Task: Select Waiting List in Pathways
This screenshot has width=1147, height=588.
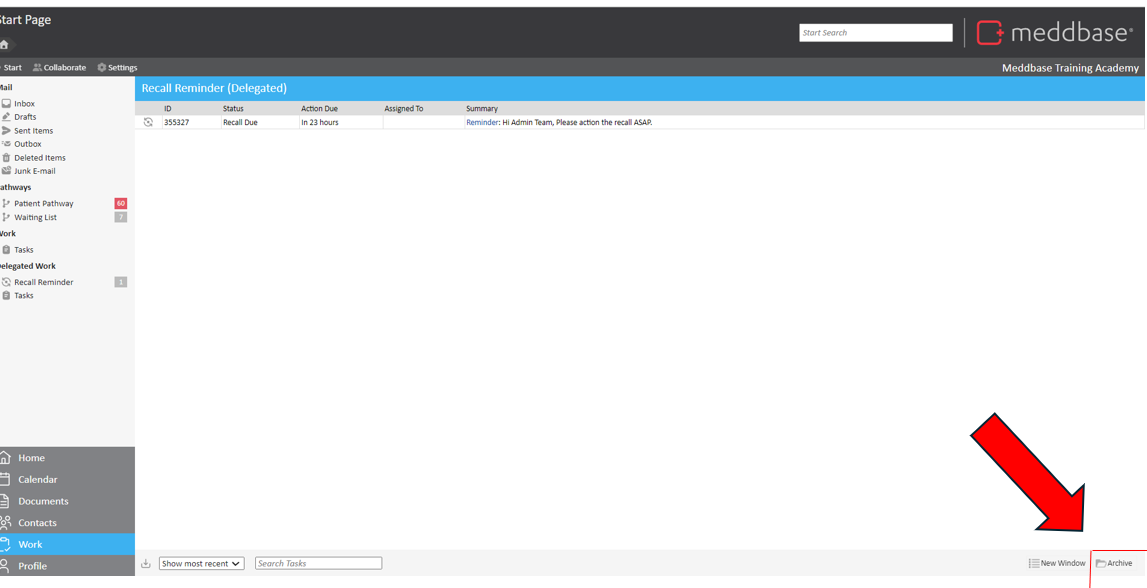Action: [35, 217]
